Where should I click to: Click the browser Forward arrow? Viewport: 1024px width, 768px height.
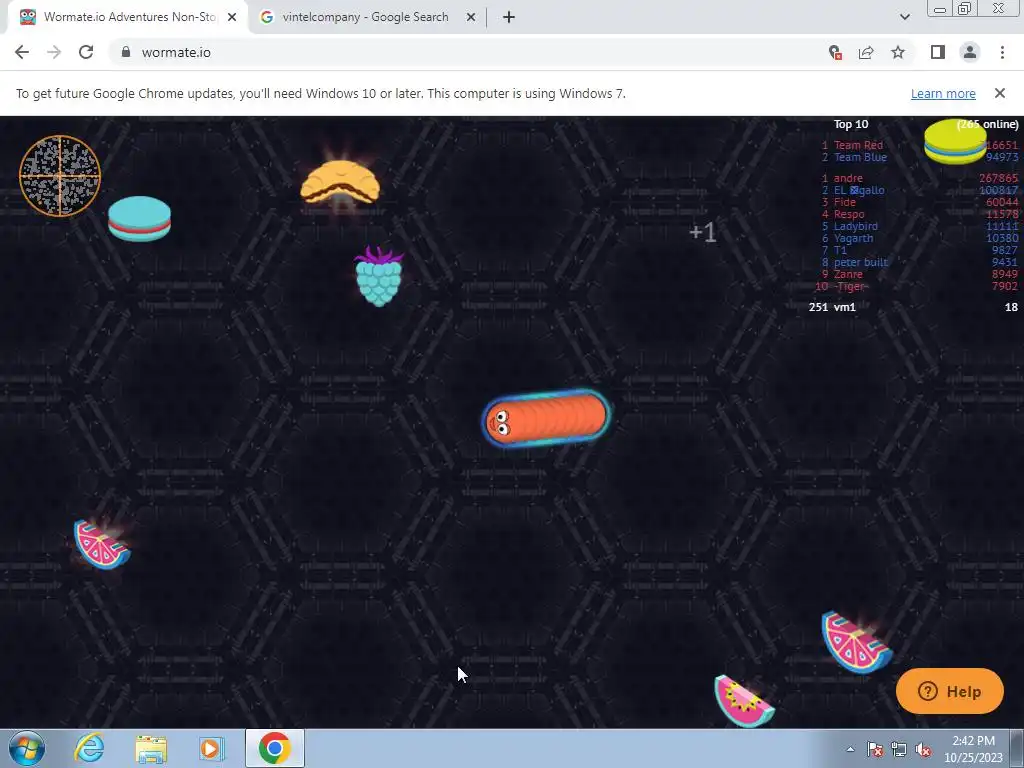pos(54,52)
